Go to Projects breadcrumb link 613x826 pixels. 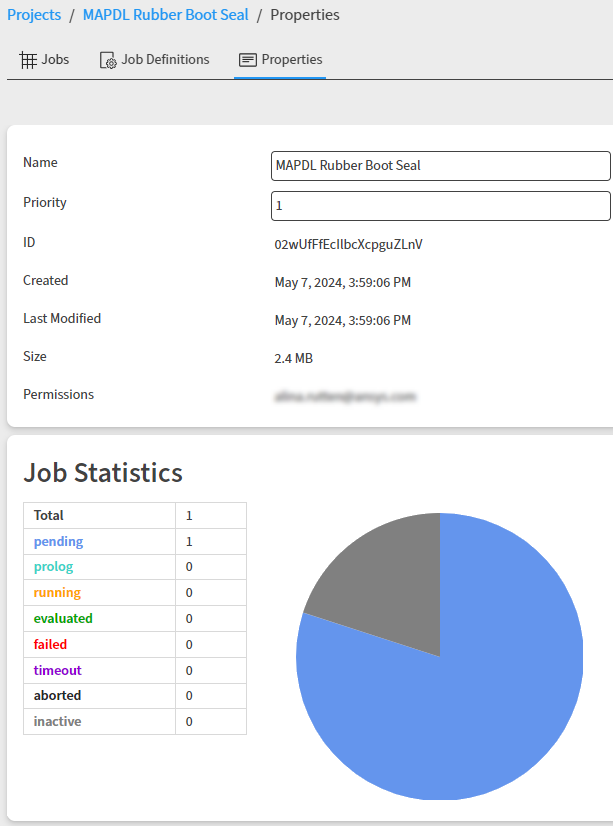coord(34,15)
